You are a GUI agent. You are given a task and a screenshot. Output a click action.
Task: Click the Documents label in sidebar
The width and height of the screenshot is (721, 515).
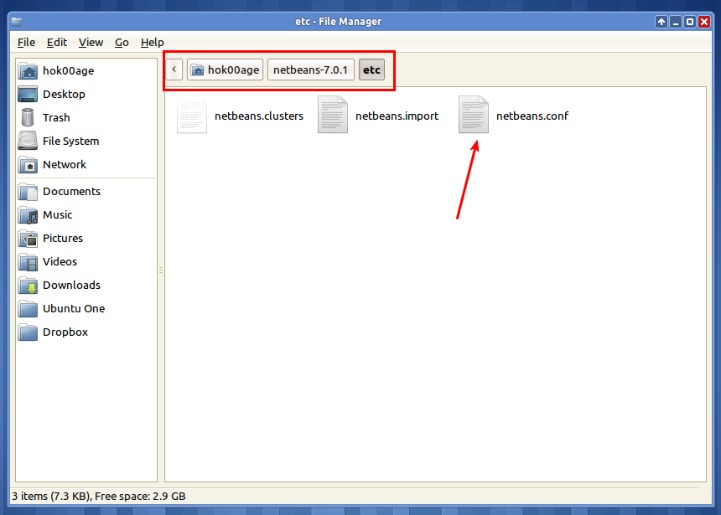point(71,191)
